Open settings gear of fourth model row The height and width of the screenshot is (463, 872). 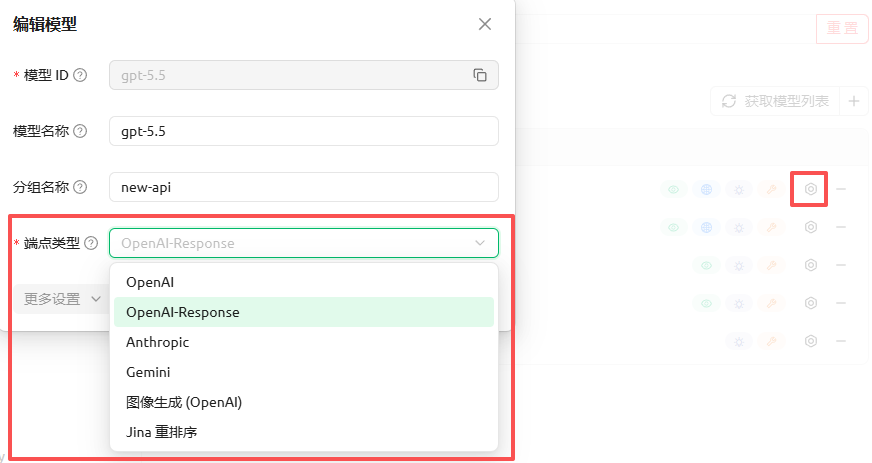click(x=811, y=303)
